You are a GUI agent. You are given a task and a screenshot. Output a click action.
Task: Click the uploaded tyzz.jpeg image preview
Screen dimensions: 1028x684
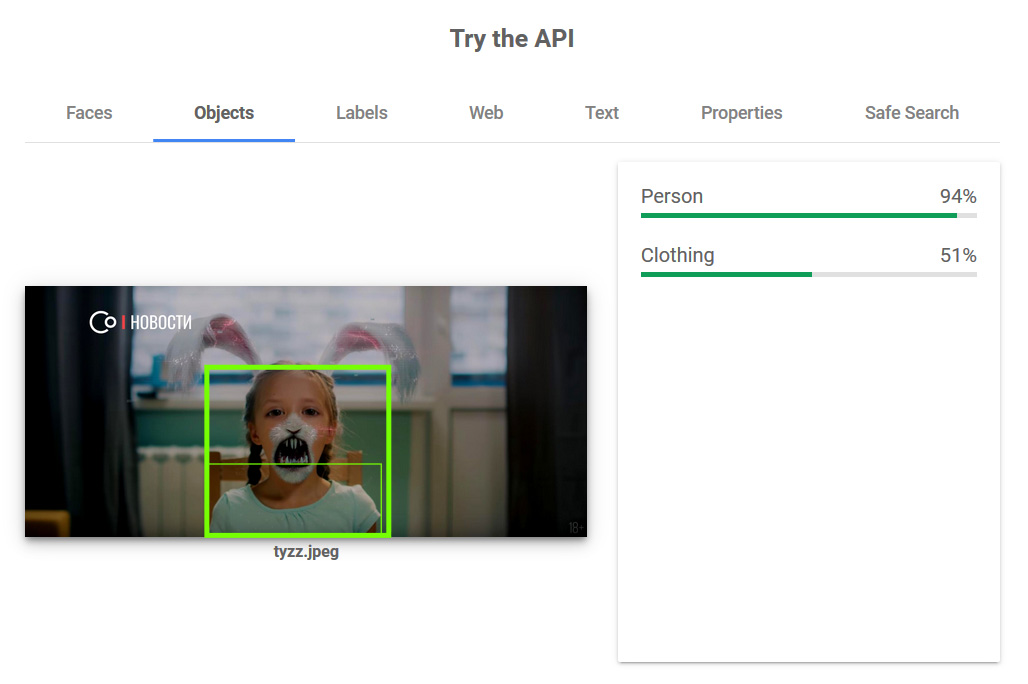tap(306, 411)
